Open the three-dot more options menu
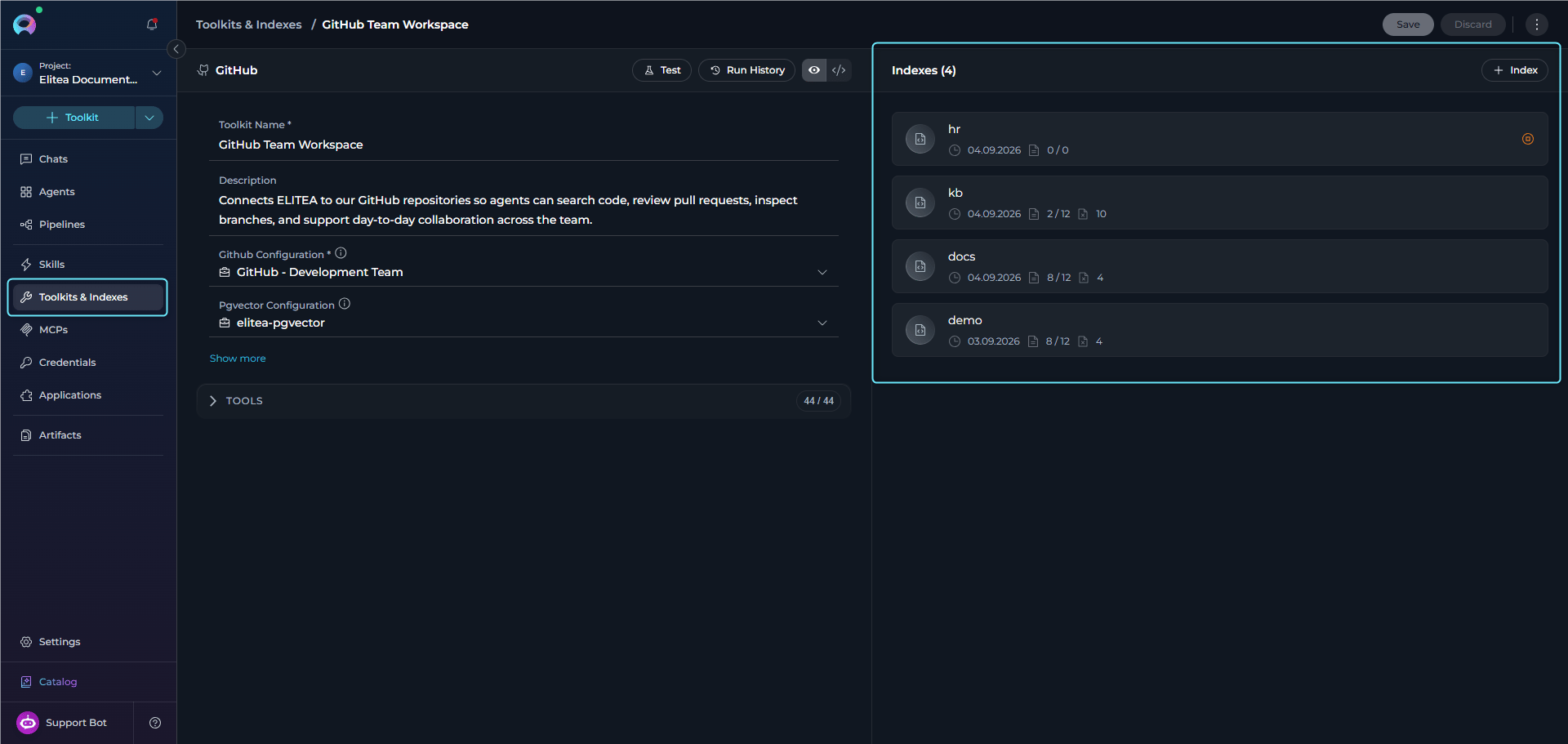The width and height of the screenshot is (1568, 744). click(x=1536, y=25)
